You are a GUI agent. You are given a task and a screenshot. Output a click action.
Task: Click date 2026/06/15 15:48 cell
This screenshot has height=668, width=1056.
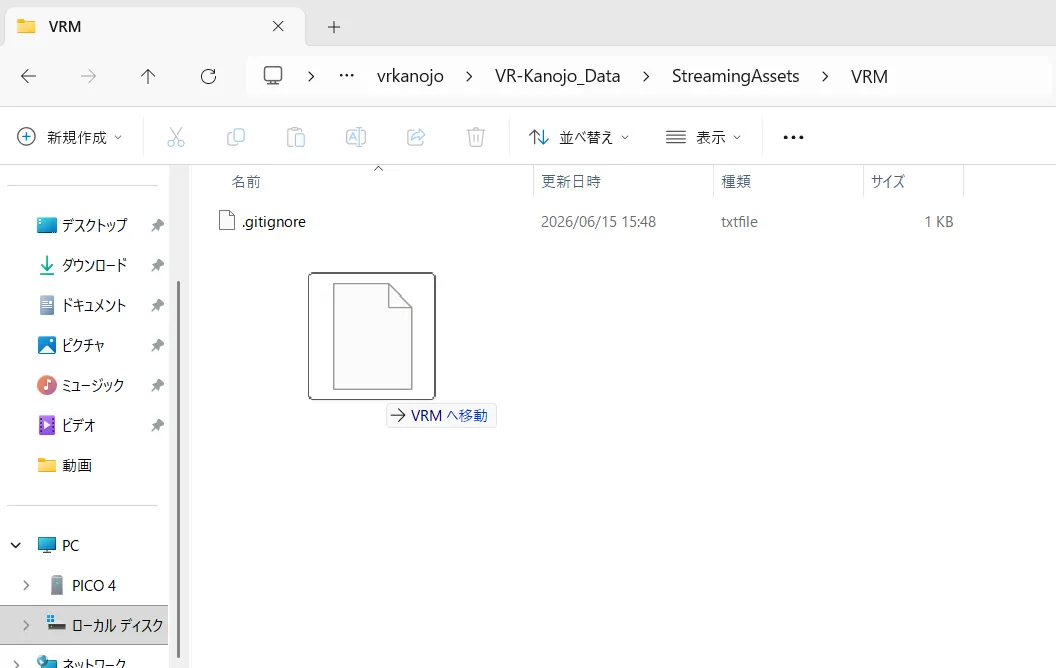coord(598,222)
